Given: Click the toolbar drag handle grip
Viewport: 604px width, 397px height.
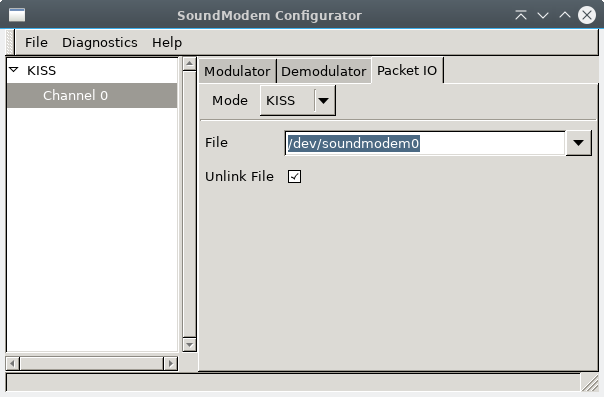Looking at the screenshot, I should point(10,42).
